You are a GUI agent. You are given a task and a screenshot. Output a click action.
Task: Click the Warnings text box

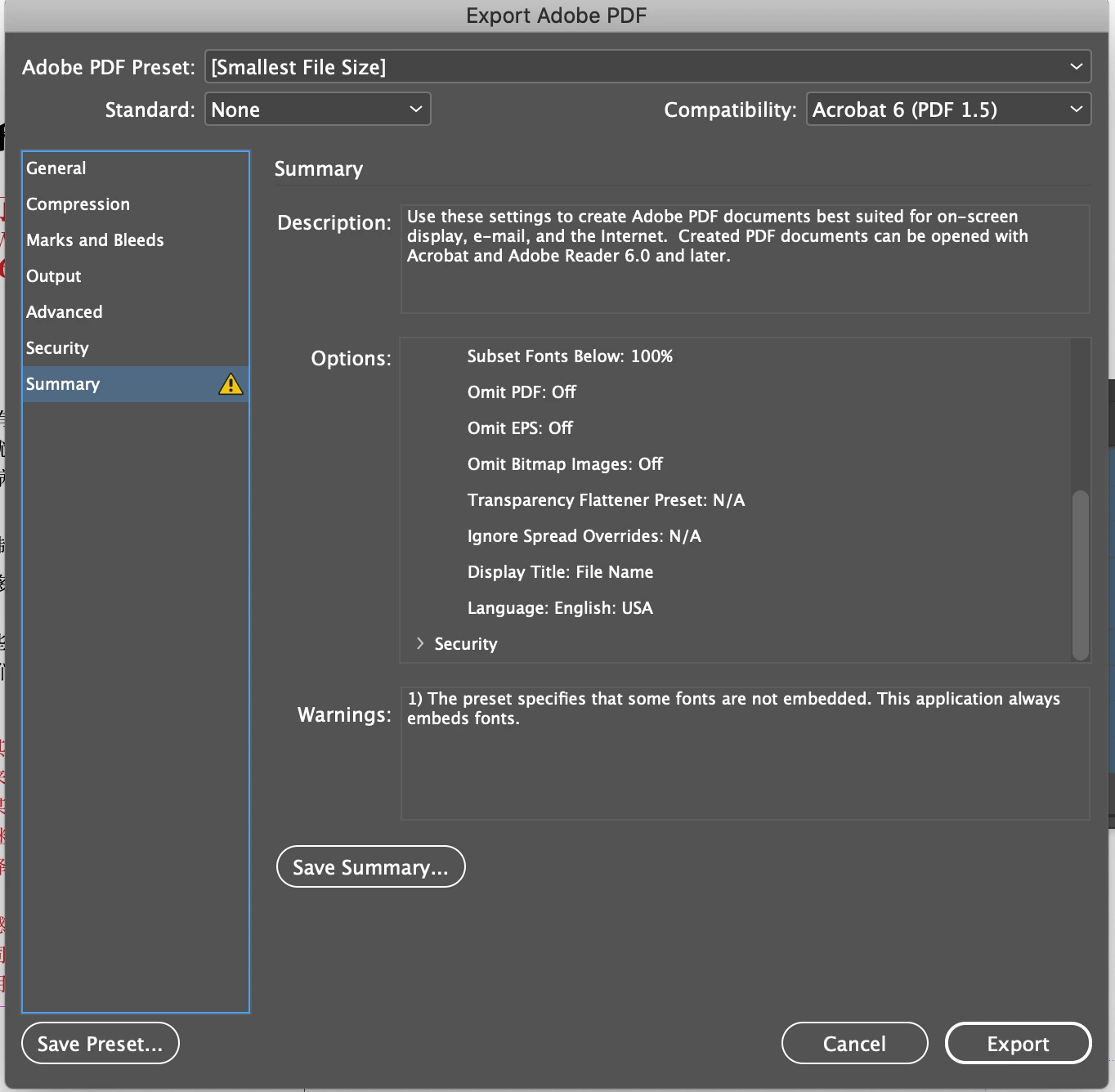[746, 753]
